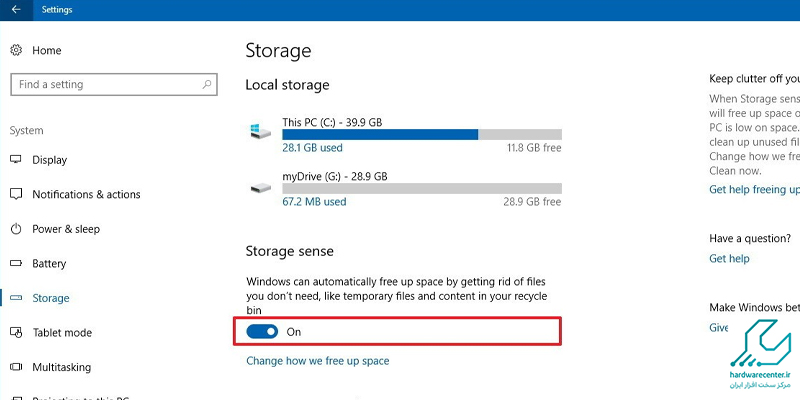Turn off the Storage sense toggle

point(262,332)
